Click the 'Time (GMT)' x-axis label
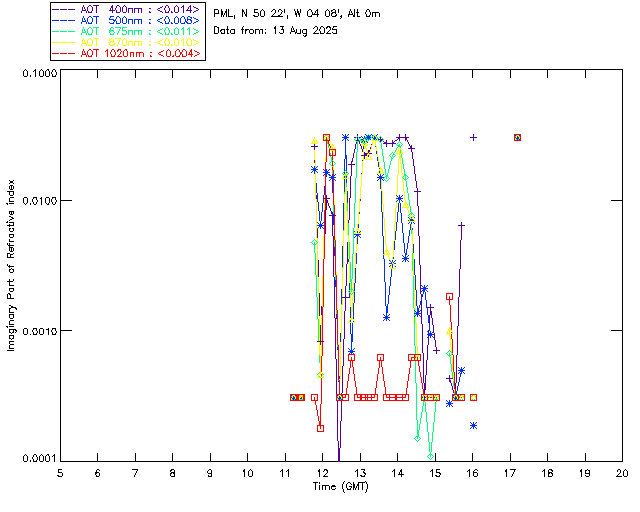The height and width of the screenshot is (512, 640). click(x=340, y=485)
